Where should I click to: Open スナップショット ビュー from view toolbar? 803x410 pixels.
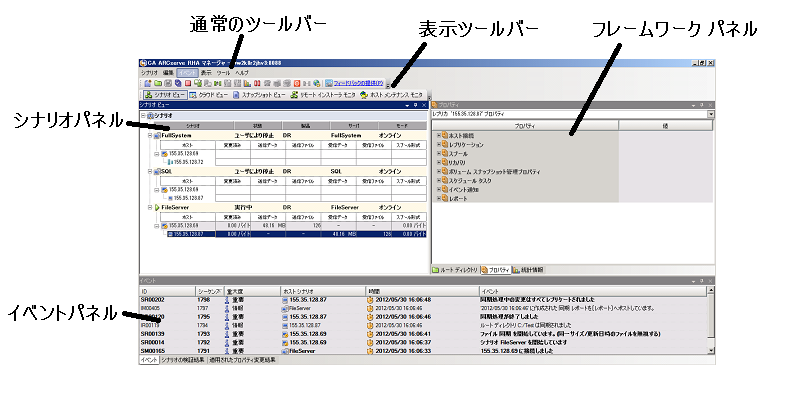click(x=258, y=94)
